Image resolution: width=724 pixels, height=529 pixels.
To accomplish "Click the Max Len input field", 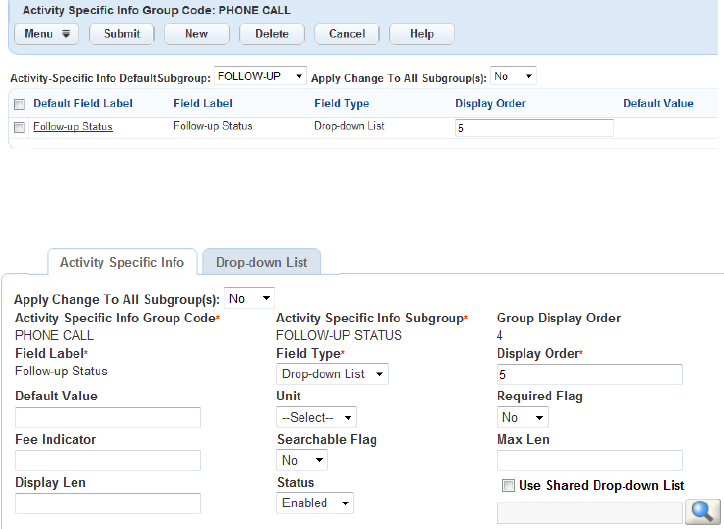I will 589,460.
